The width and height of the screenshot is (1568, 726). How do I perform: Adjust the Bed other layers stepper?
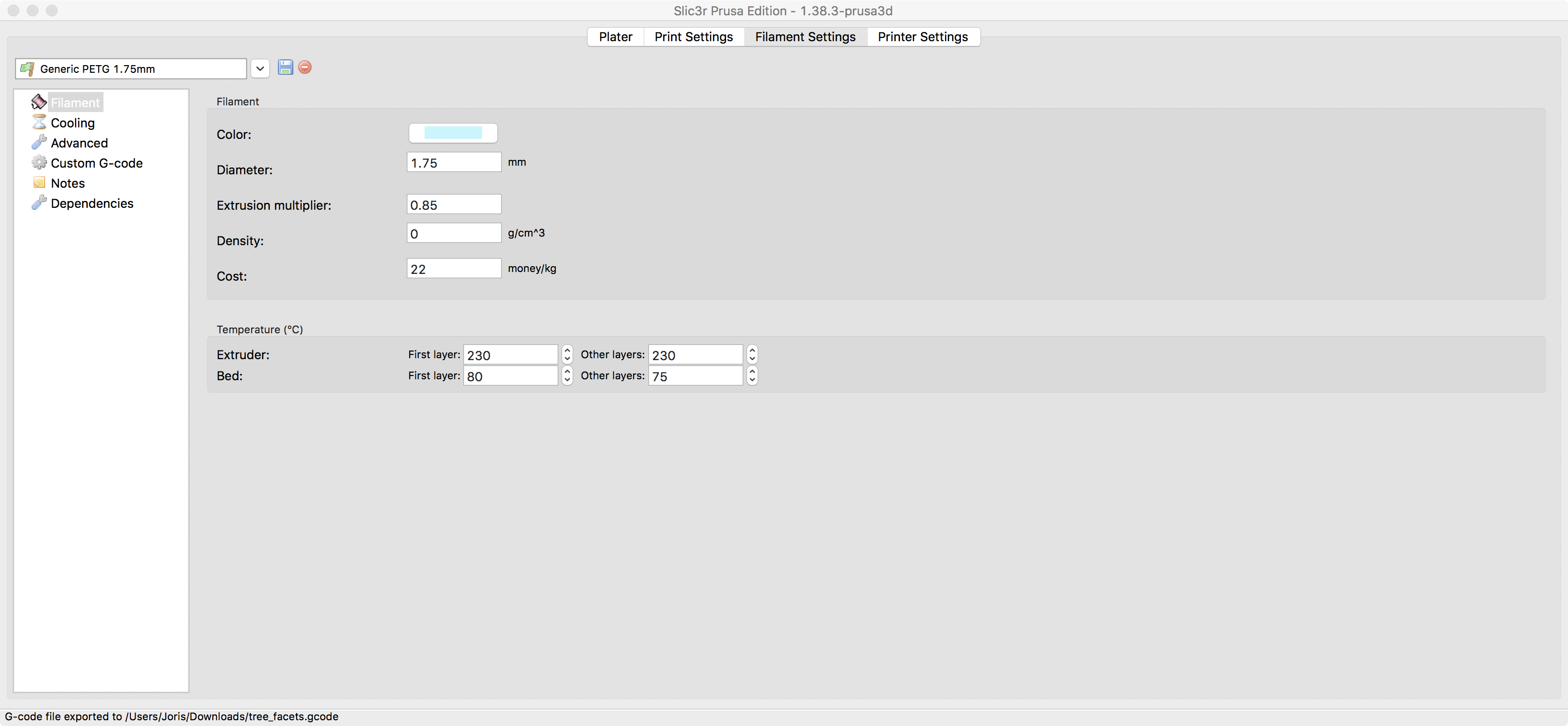coord(752,376)
